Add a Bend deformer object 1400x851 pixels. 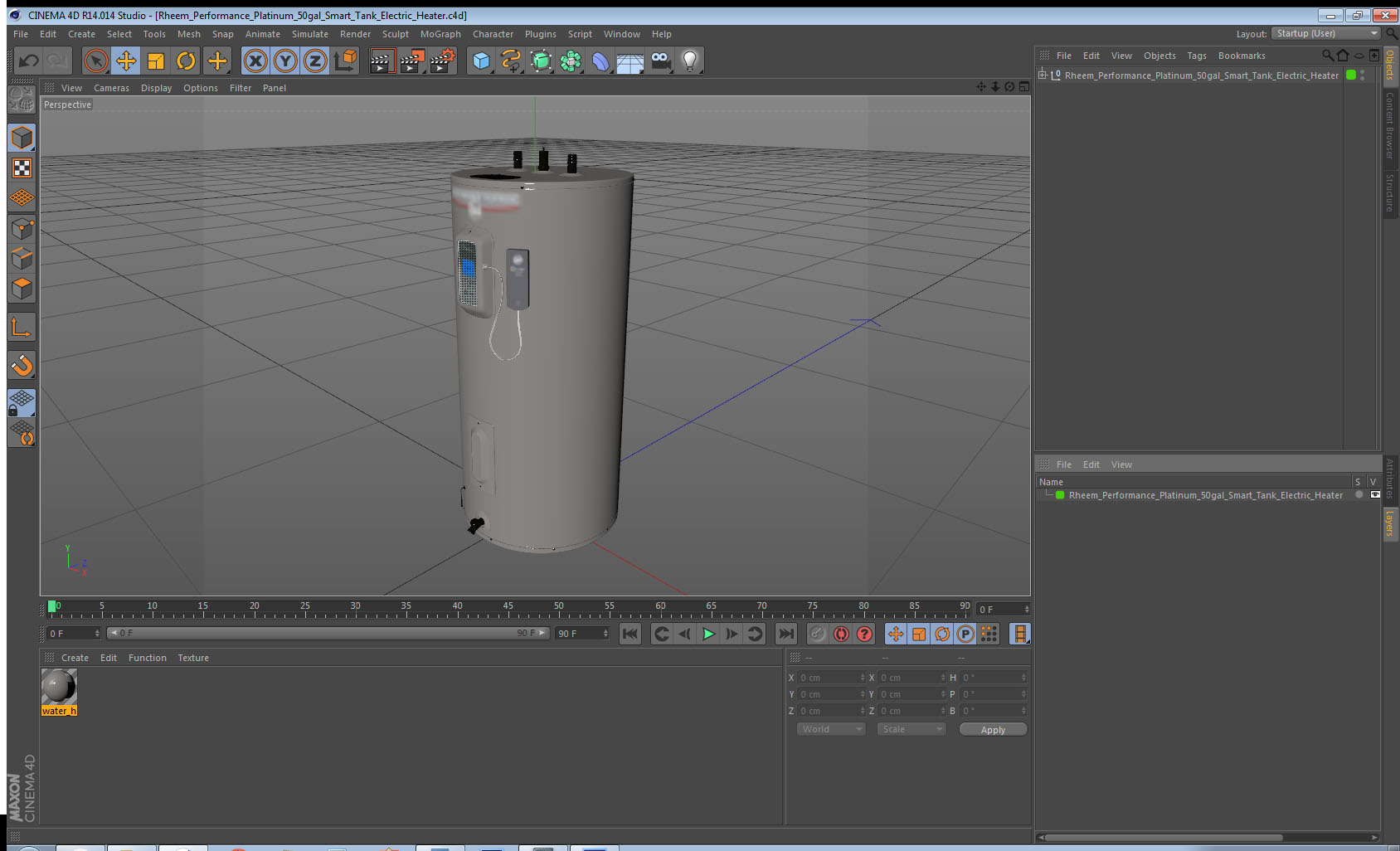point(600,61)
